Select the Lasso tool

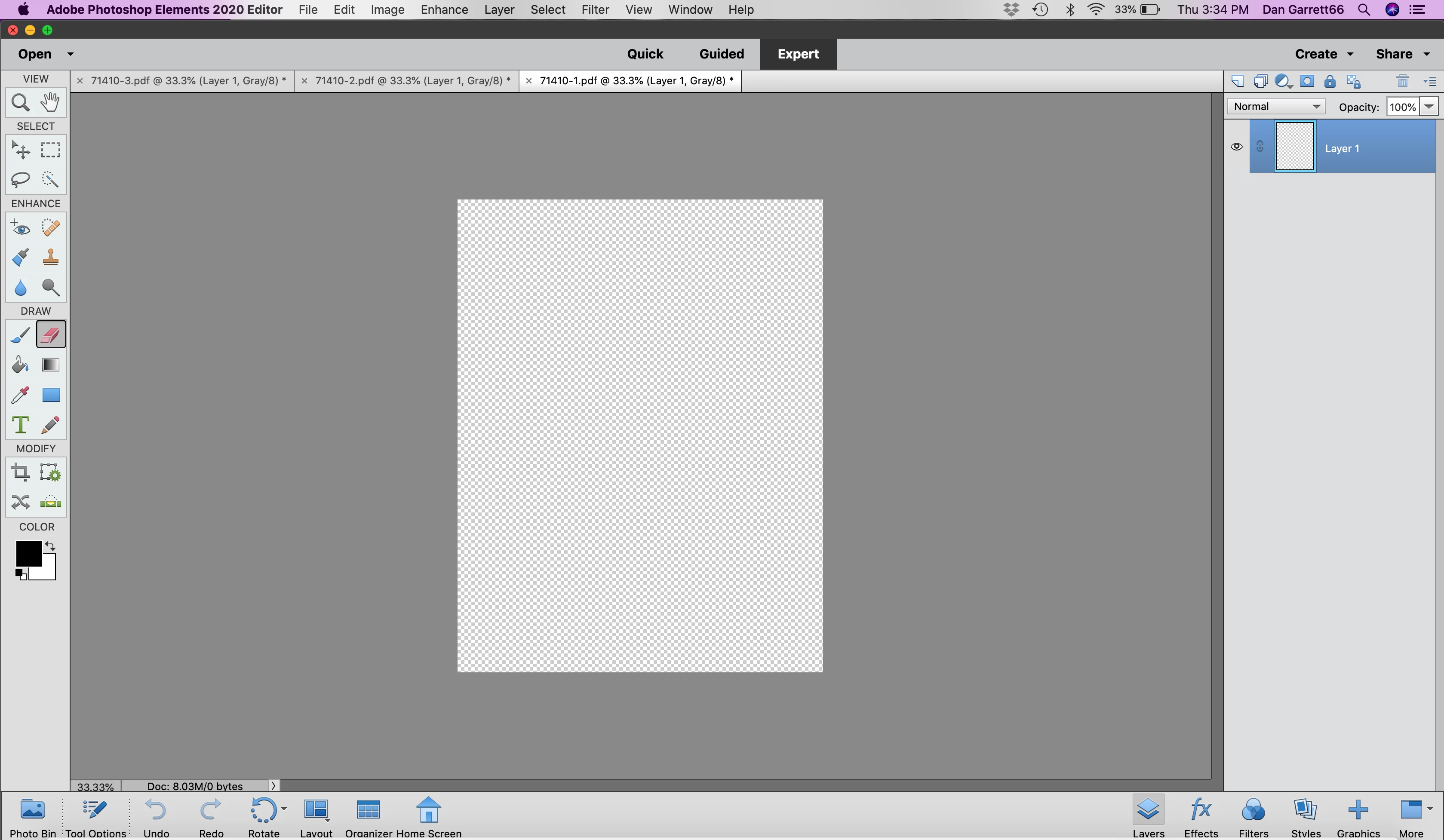tap(20, 180)
